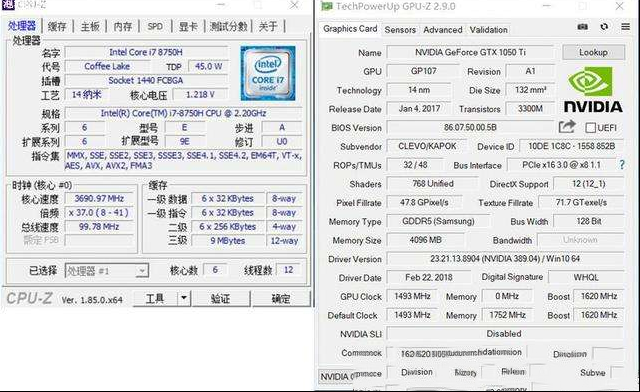
Task: Click the Memory Size value 4096 MB
Action: coord(425,240)
